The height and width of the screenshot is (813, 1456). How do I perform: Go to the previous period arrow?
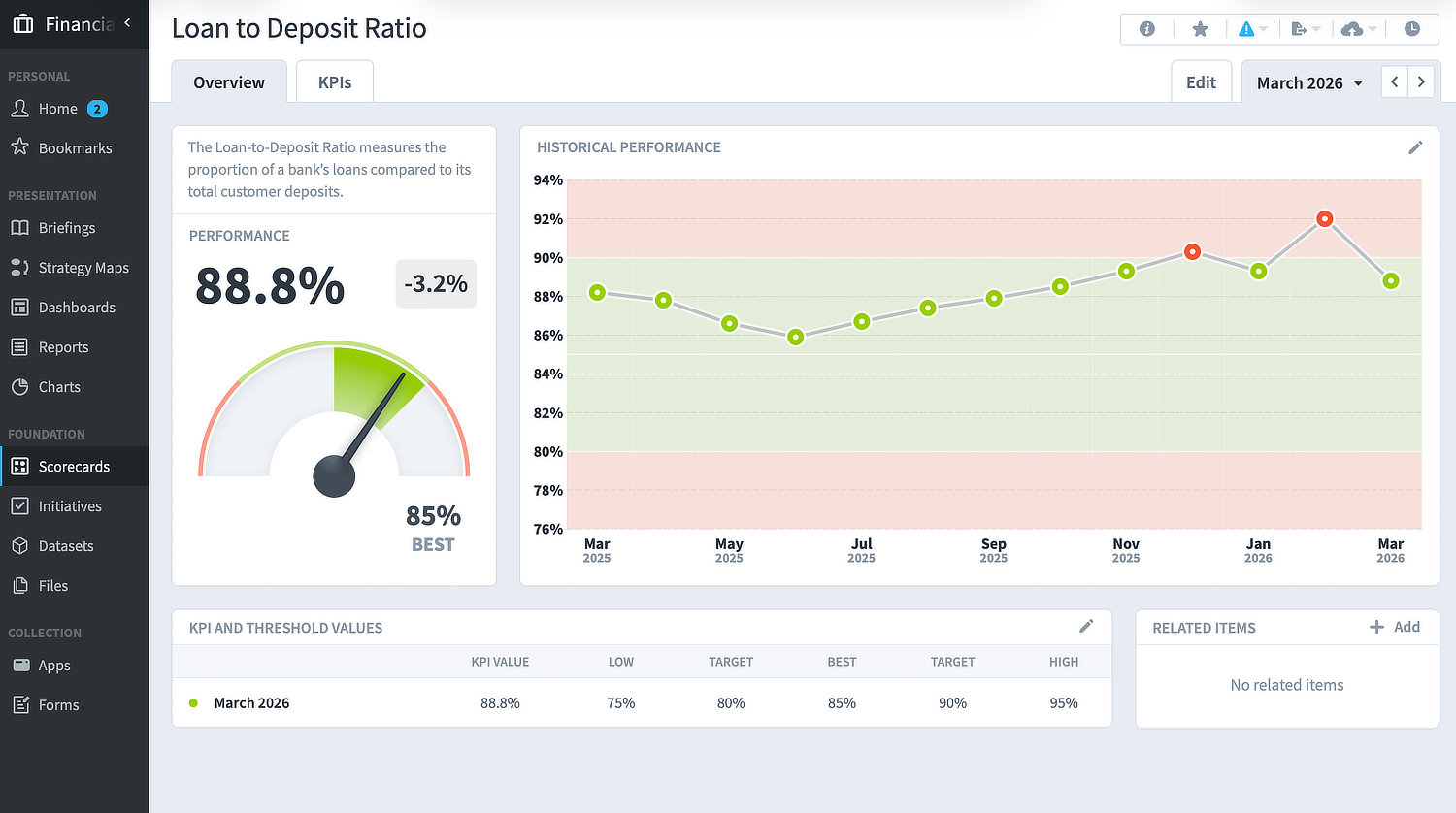1395,82
